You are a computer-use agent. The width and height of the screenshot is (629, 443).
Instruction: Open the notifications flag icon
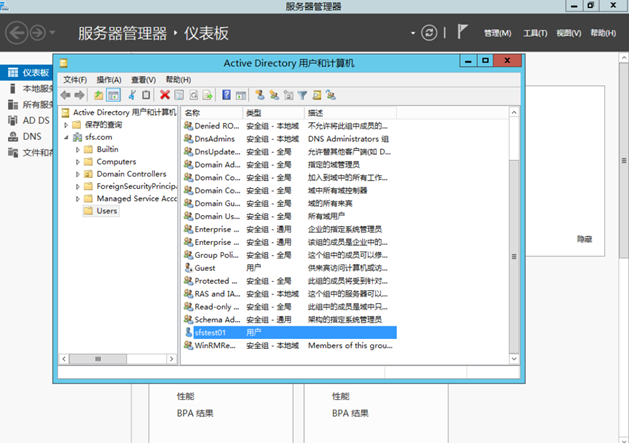(462, 32)
